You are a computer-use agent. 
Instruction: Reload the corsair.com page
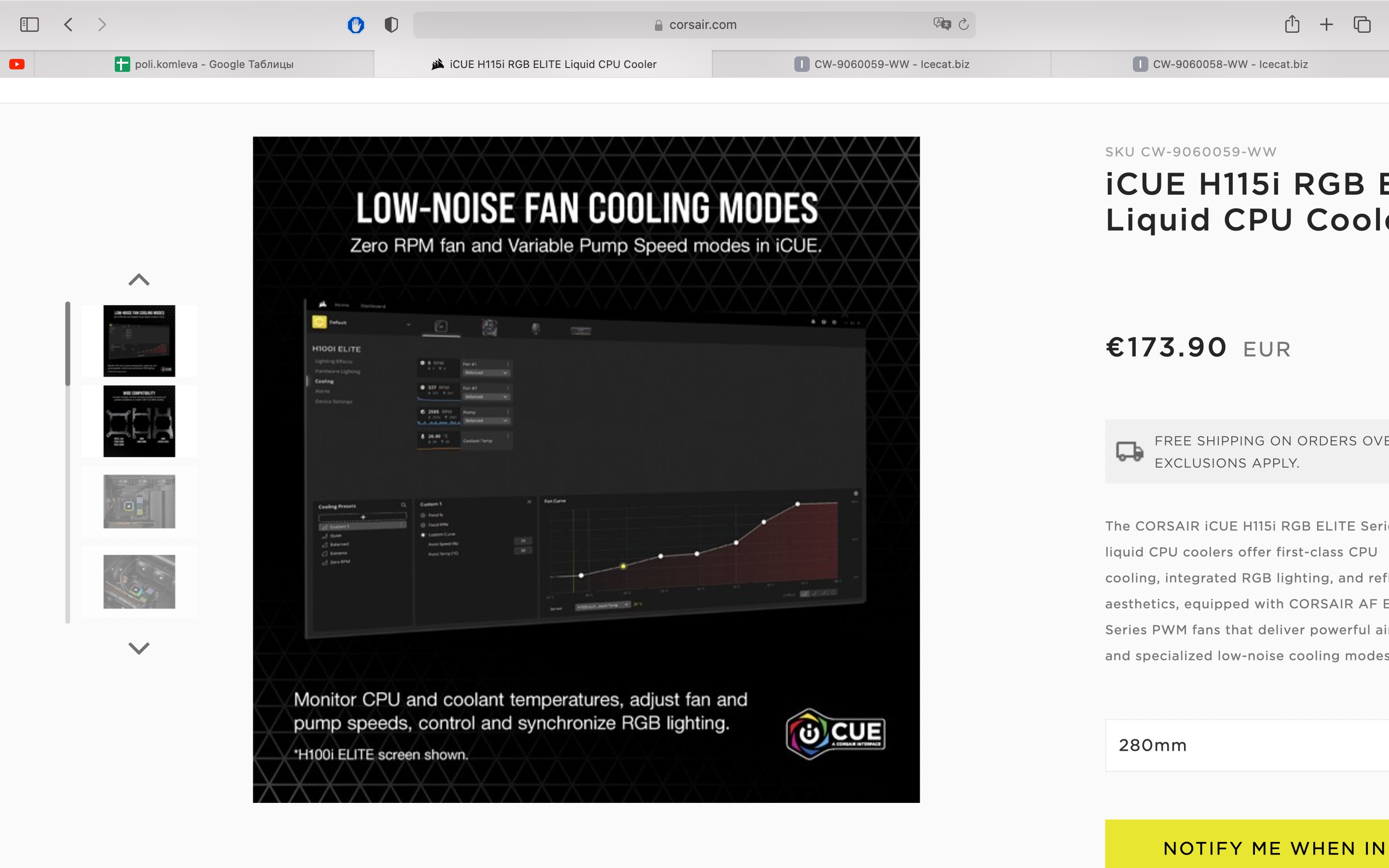point(964,24)
